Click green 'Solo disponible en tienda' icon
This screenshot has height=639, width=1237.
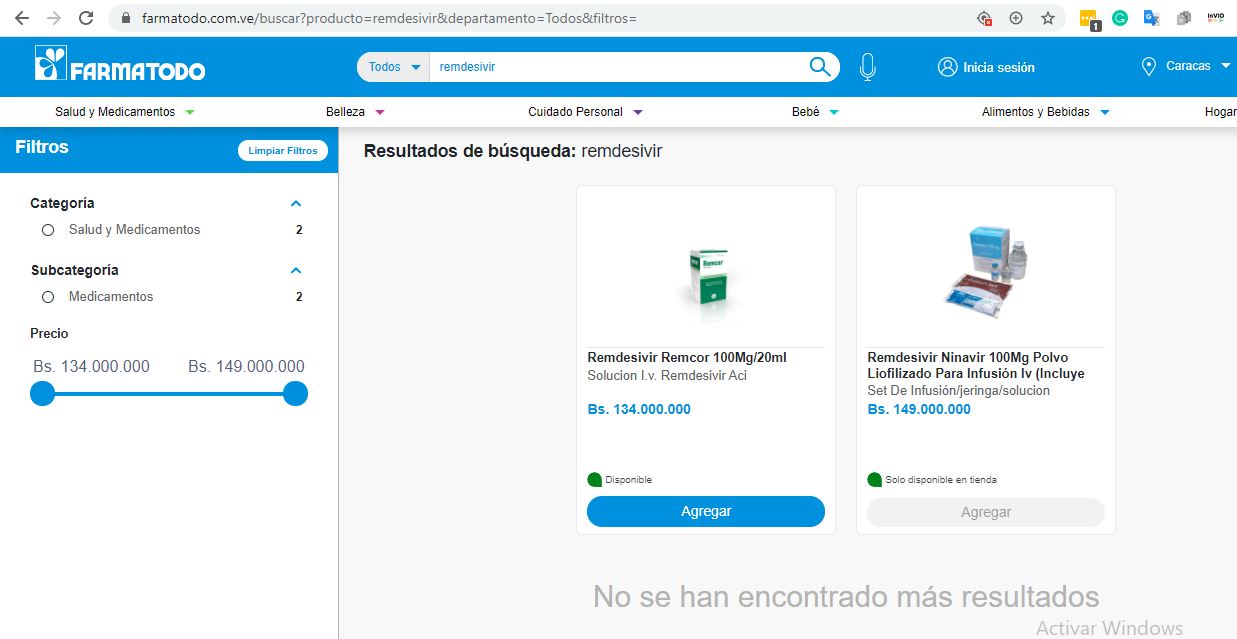click(874, 480)
